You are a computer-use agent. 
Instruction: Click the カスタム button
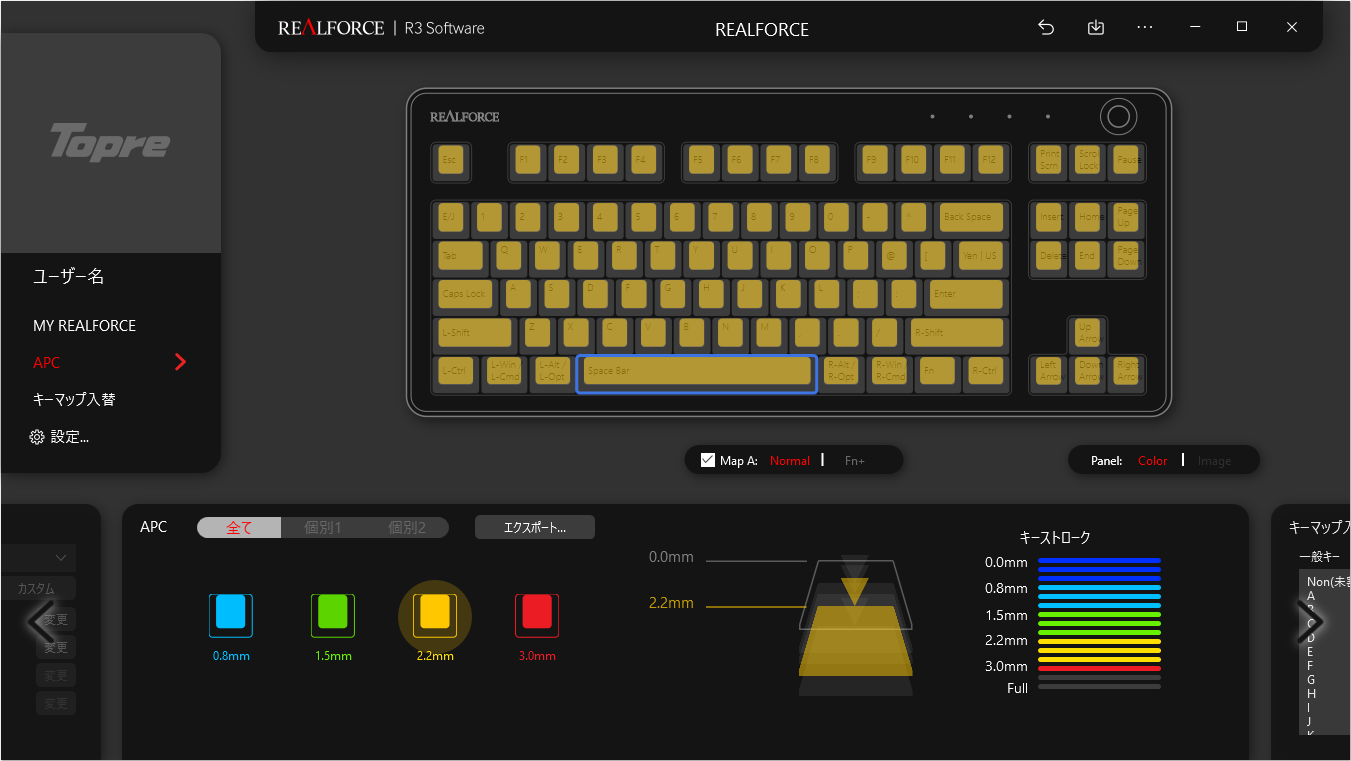click(x=38, y=589)
